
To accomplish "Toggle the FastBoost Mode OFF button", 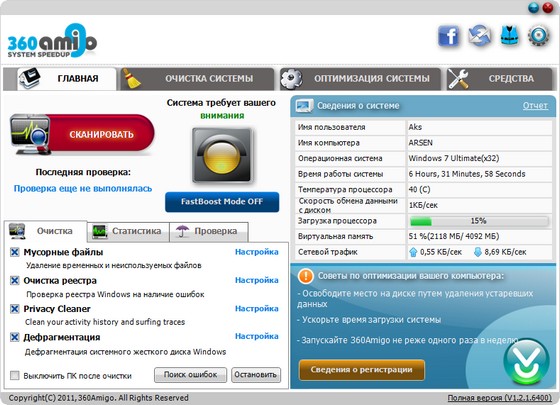I will tap(222, 202).
